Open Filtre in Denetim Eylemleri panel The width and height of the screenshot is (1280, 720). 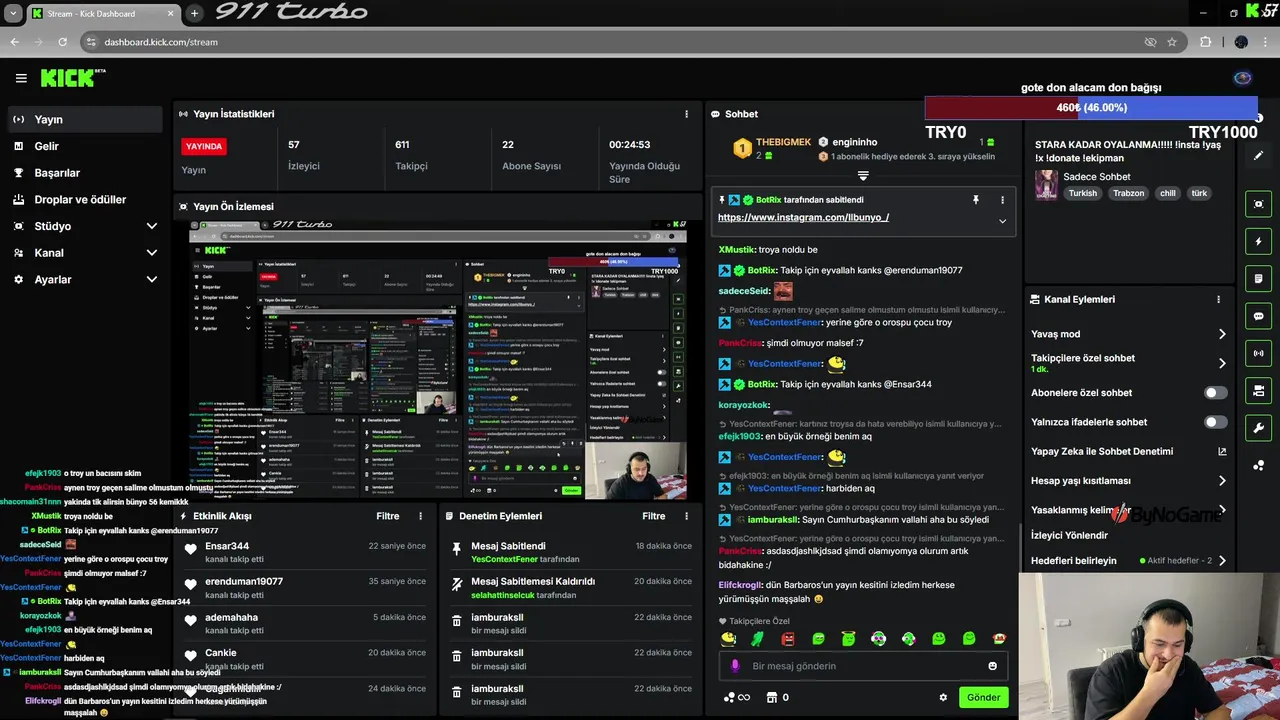pos(653,516)
